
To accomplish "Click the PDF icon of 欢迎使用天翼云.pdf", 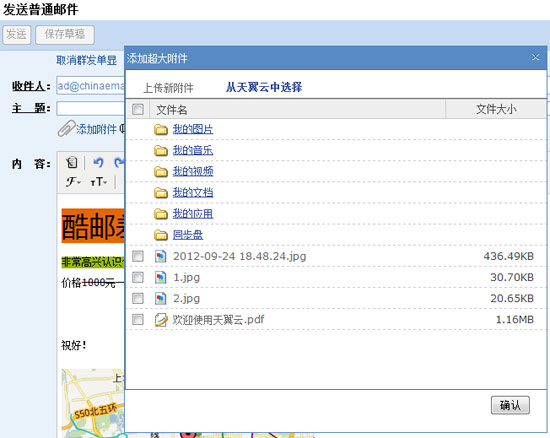I will (x=161, y=320).
